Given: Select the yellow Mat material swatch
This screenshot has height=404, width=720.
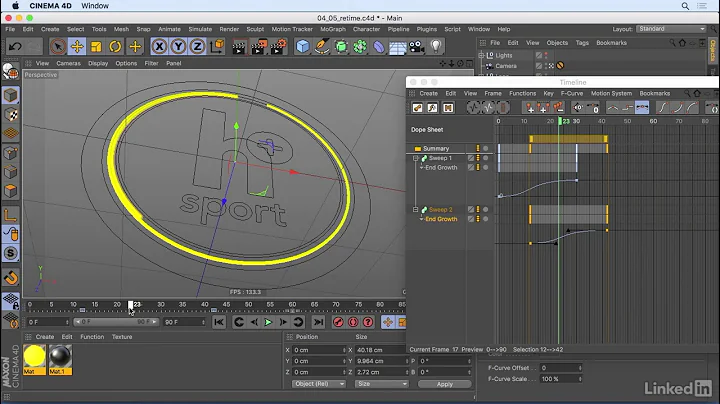Looking at the screenshot, I should [34, 360].
